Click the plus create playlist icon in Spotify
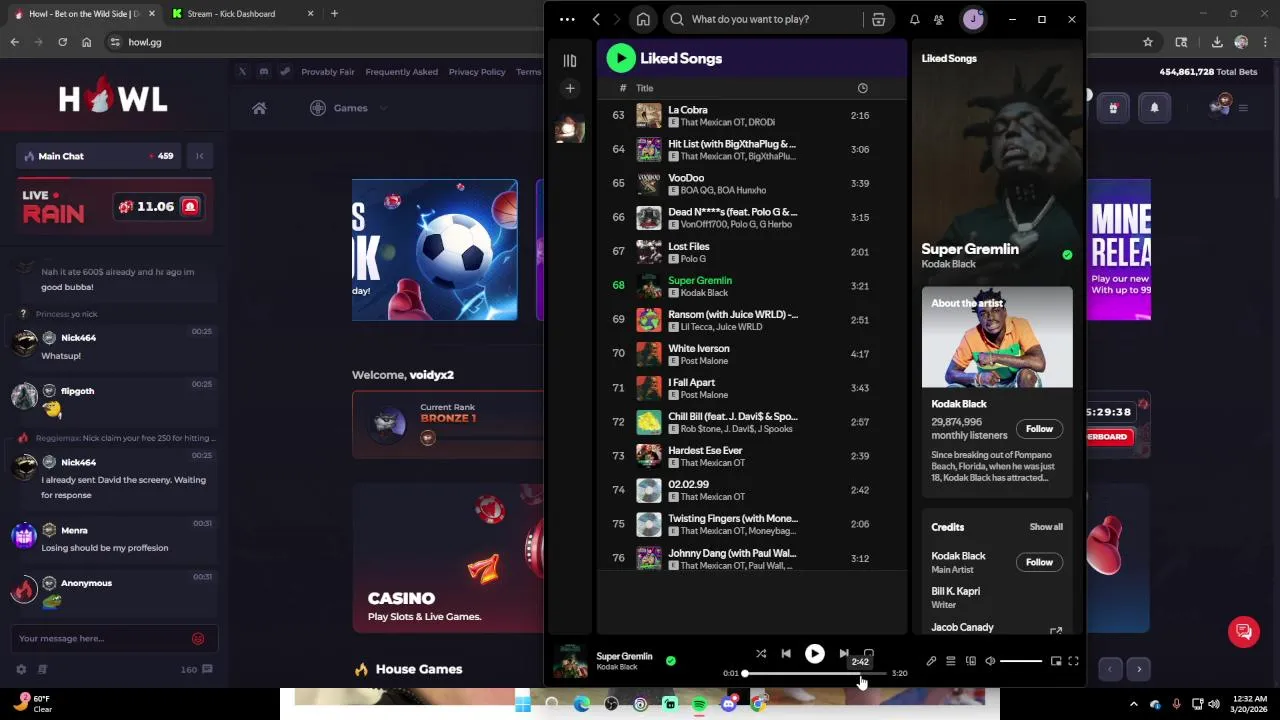The image size is (1280, 720). 570,88
